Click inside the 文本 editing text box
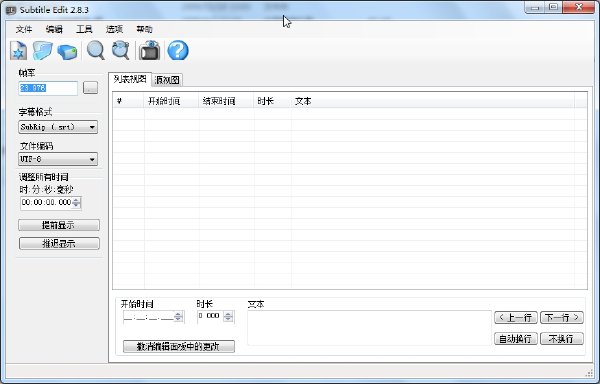Screen dimensions: 600x384 click(x=369, y=328)
